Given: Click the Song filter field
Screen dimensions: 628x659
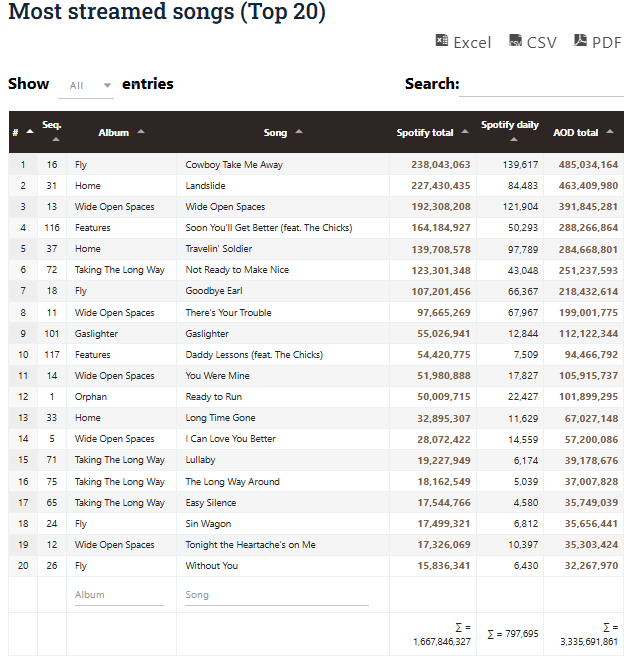Looking at the screenshot, I should (x=277, y=595).
